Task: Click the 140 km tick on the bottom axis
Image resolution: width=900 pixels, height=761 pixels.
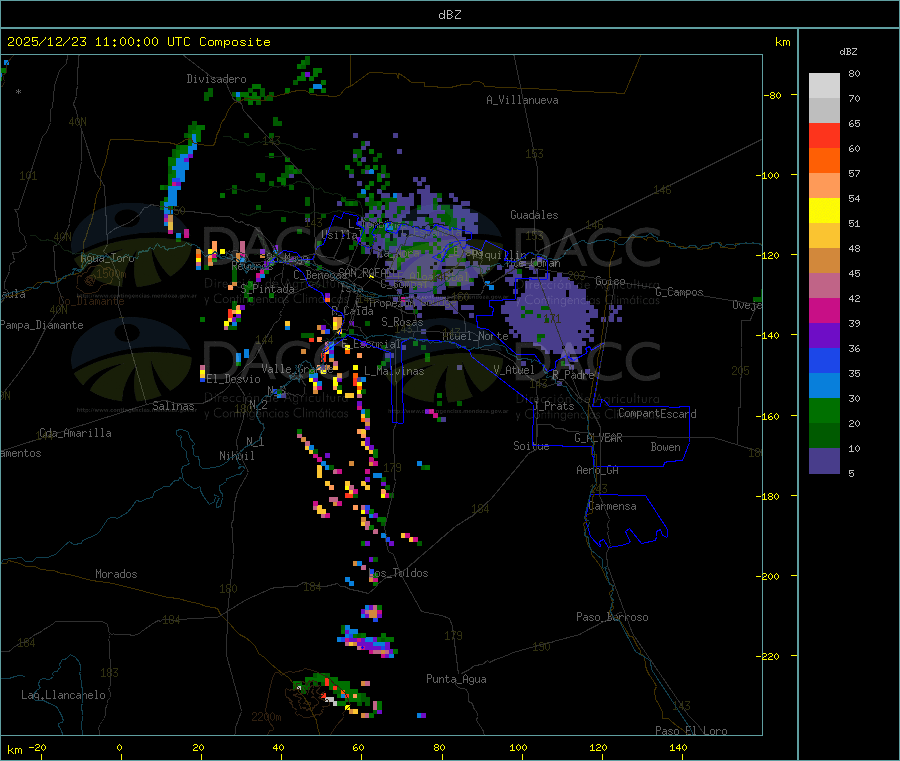Action: [678, 747]
